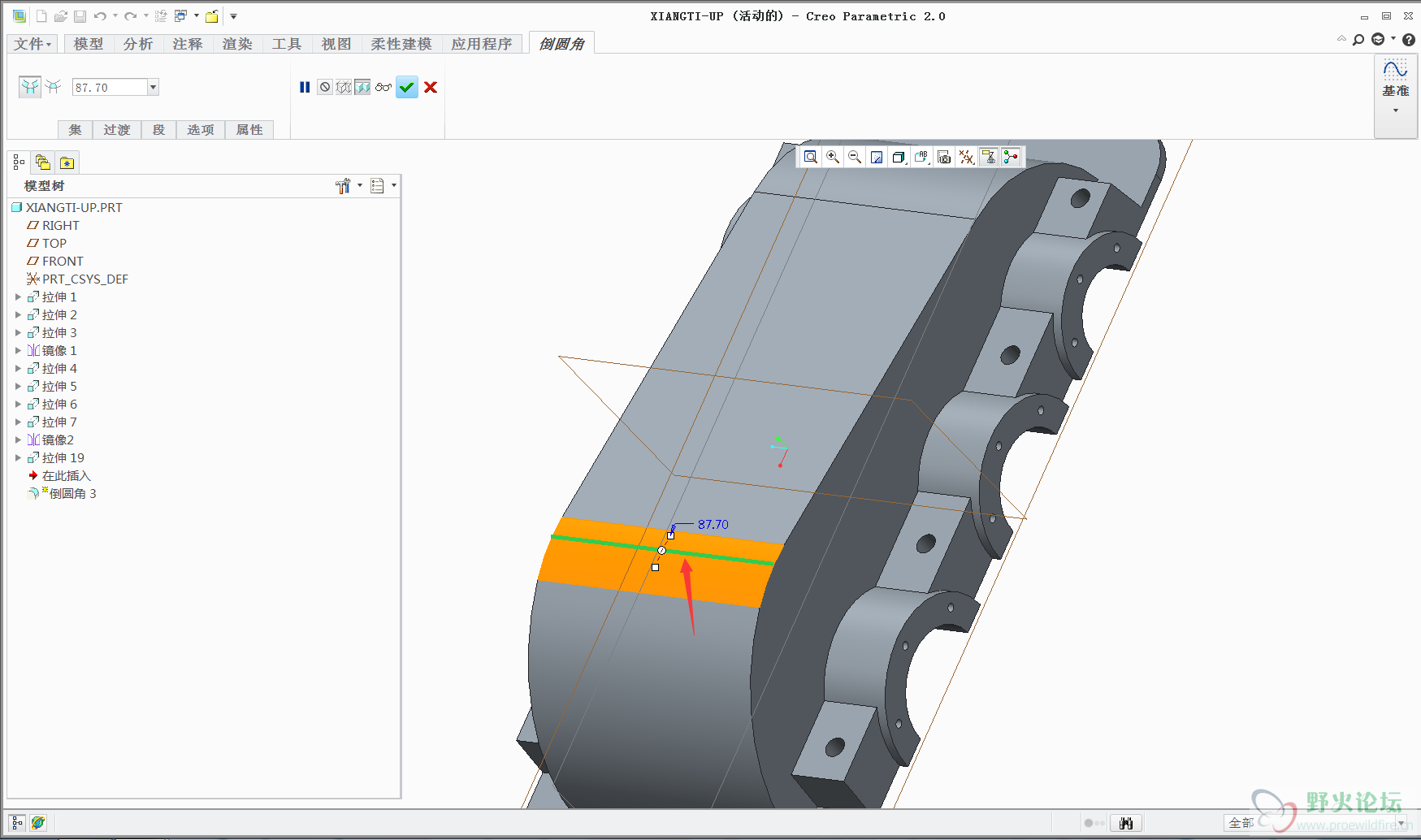The width and height of the screenshot is (1421, 840).
Task: Open the 过渡 panel tab
Action: 117,130
